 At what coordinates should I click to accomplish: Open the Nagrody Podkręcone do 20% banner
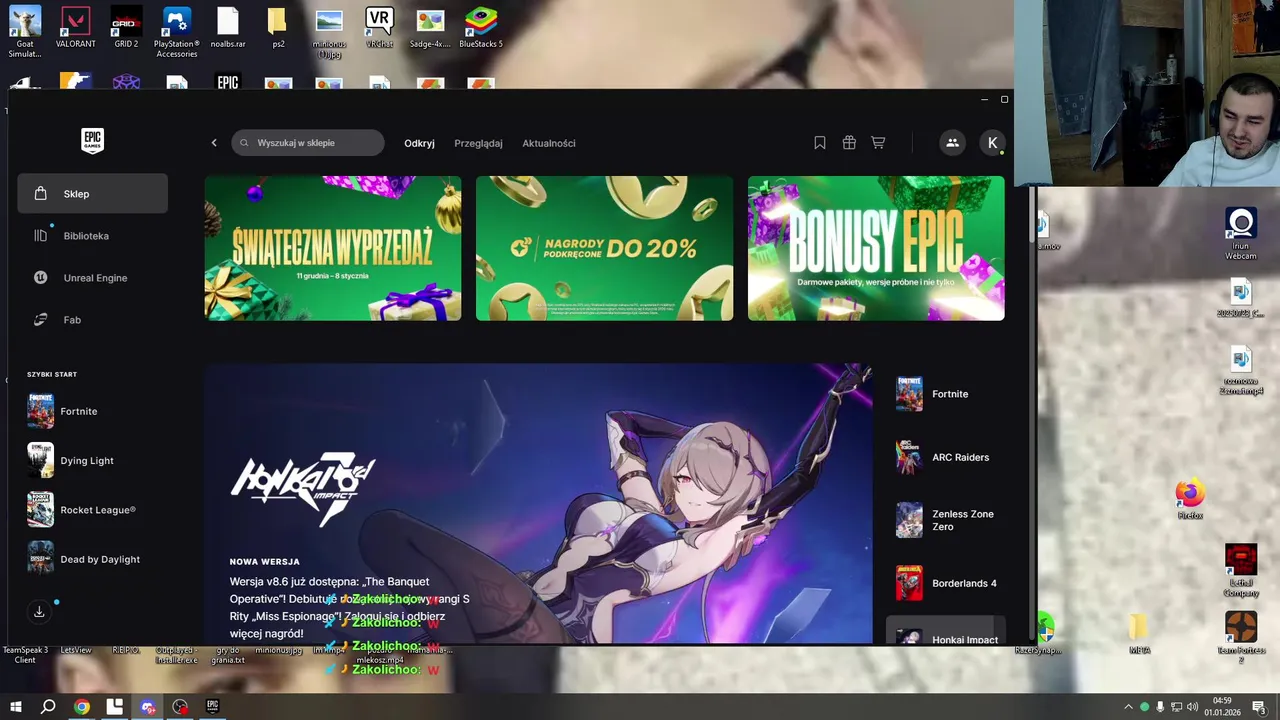click(604, 248)
